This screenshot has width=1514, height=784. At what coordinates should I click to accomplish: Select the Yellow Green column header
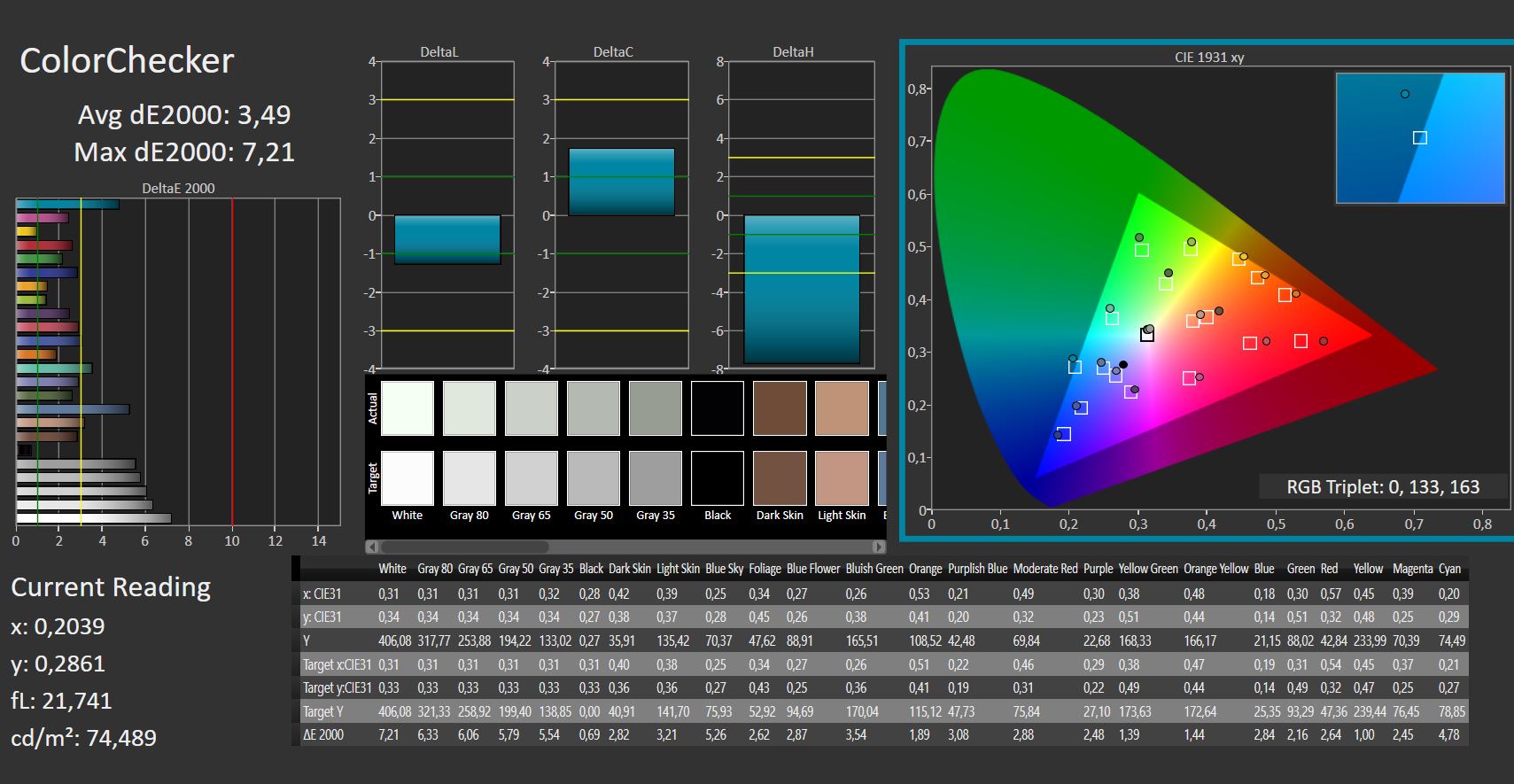pos(1148,569)
